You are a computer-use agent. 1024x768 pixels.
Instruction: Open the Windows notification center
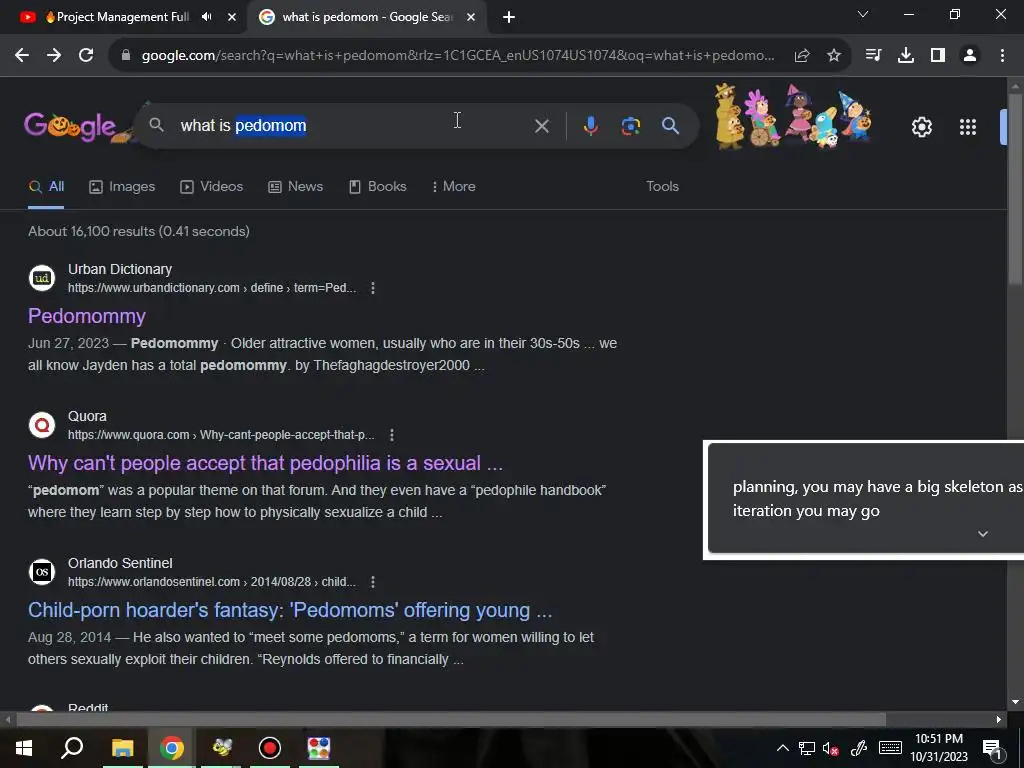coord(992,748)
